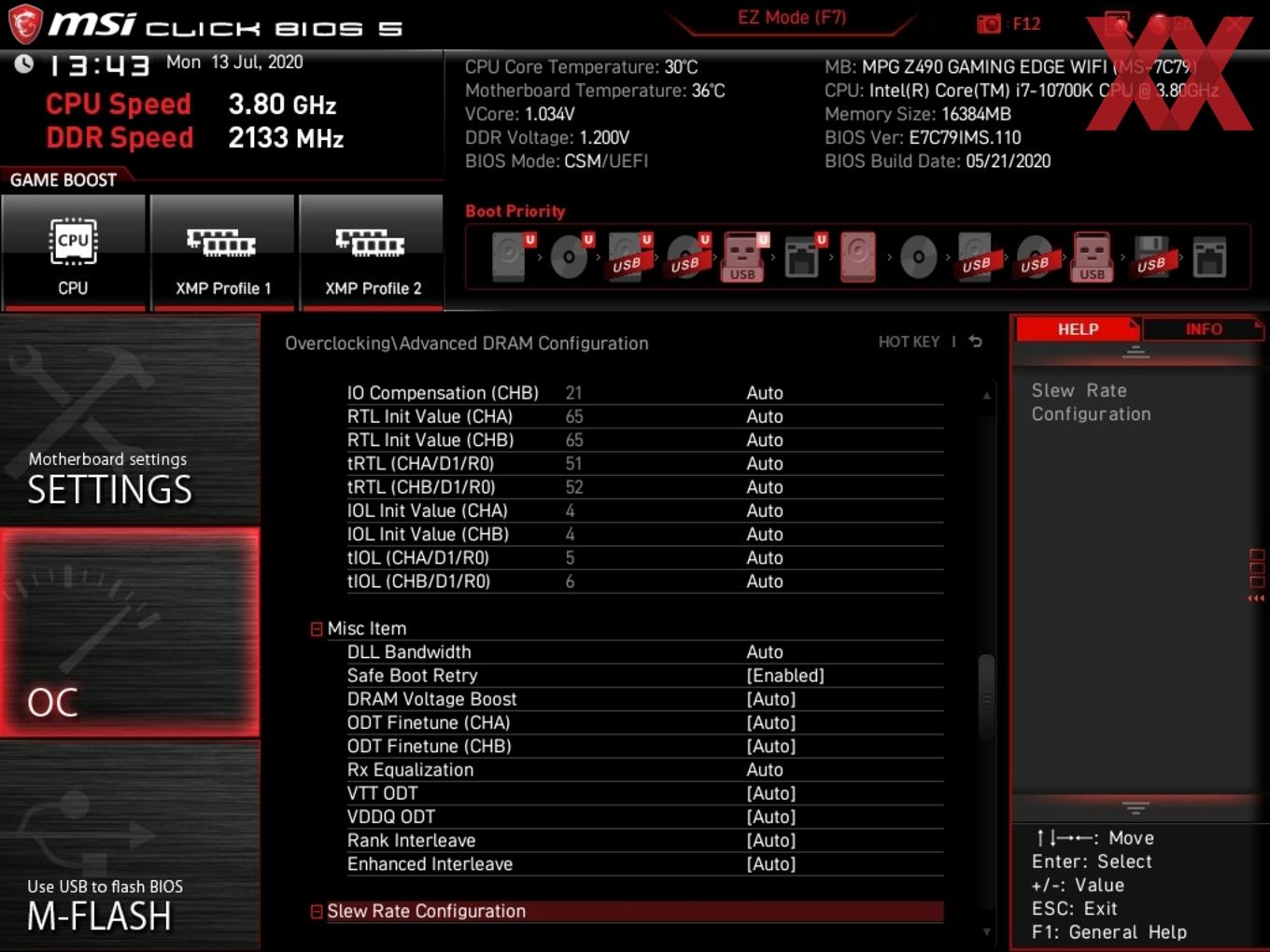
Task: Click the MSI dragon shield logo
Action: [24, 24]
